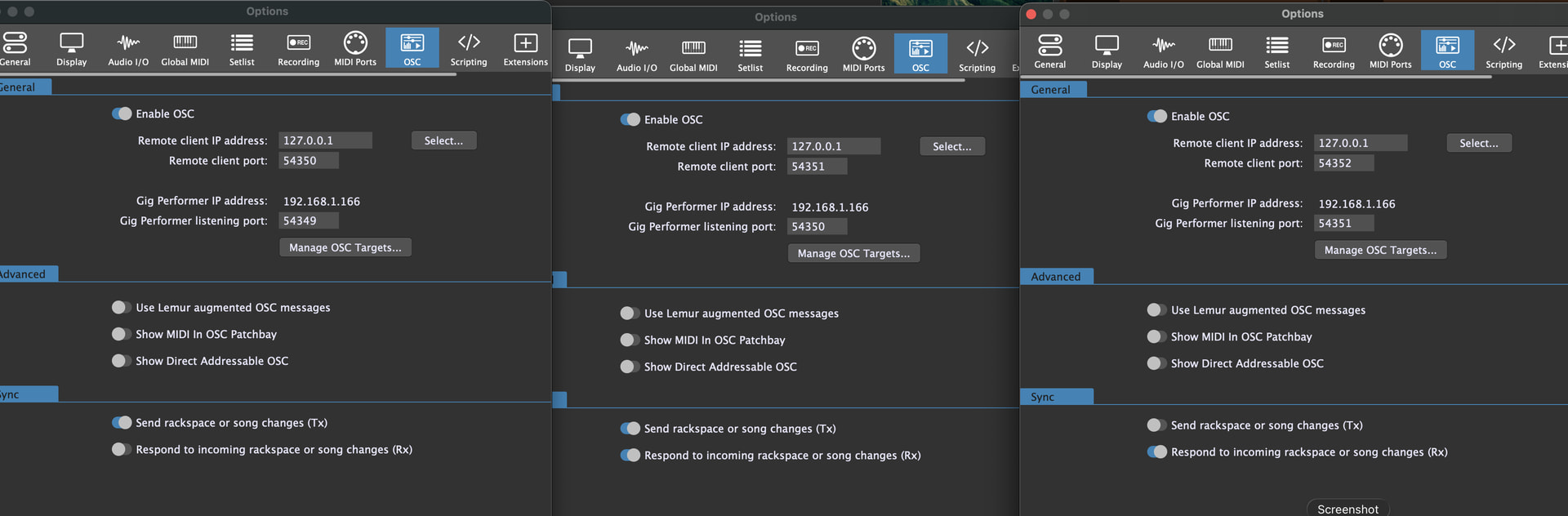Open Global MIDI in the middle Options window
The image size is (1568, 516).
click(x=693, y=55)
